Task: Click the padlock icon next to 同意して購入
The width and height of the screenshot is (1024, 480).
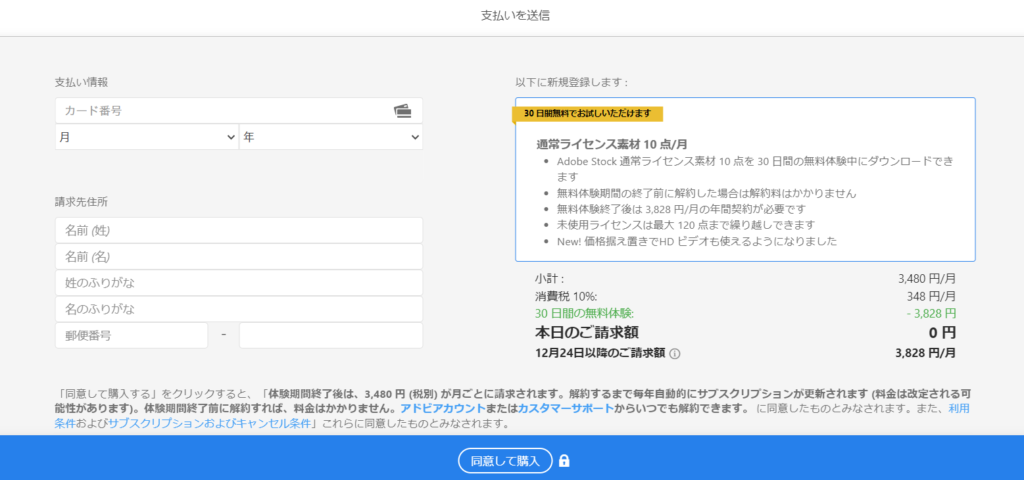Action: coord(564,461)
